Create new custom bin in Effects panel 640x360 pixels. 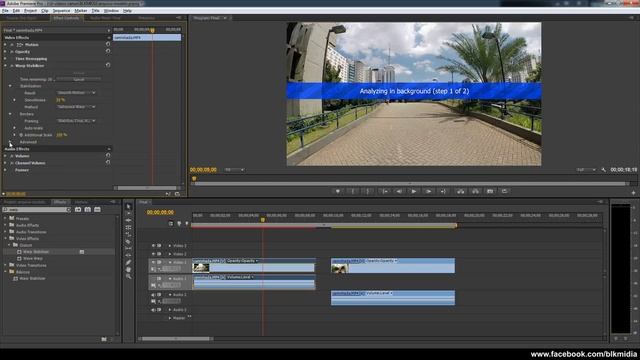point(104,339)
